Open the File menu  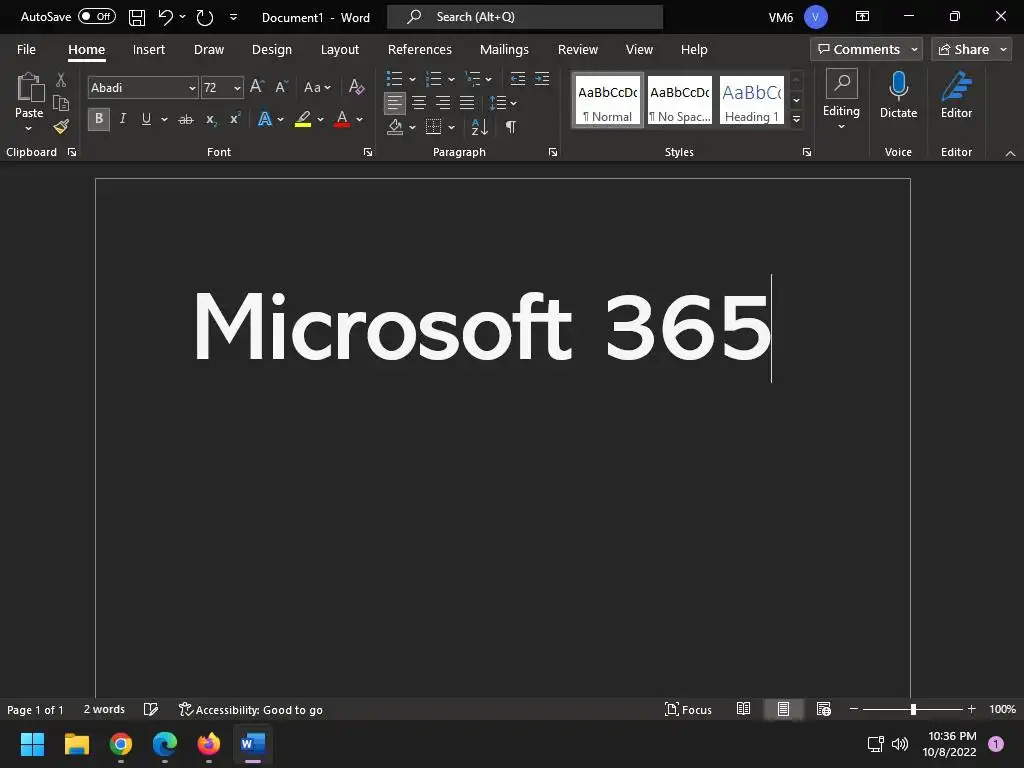(26, 49)
